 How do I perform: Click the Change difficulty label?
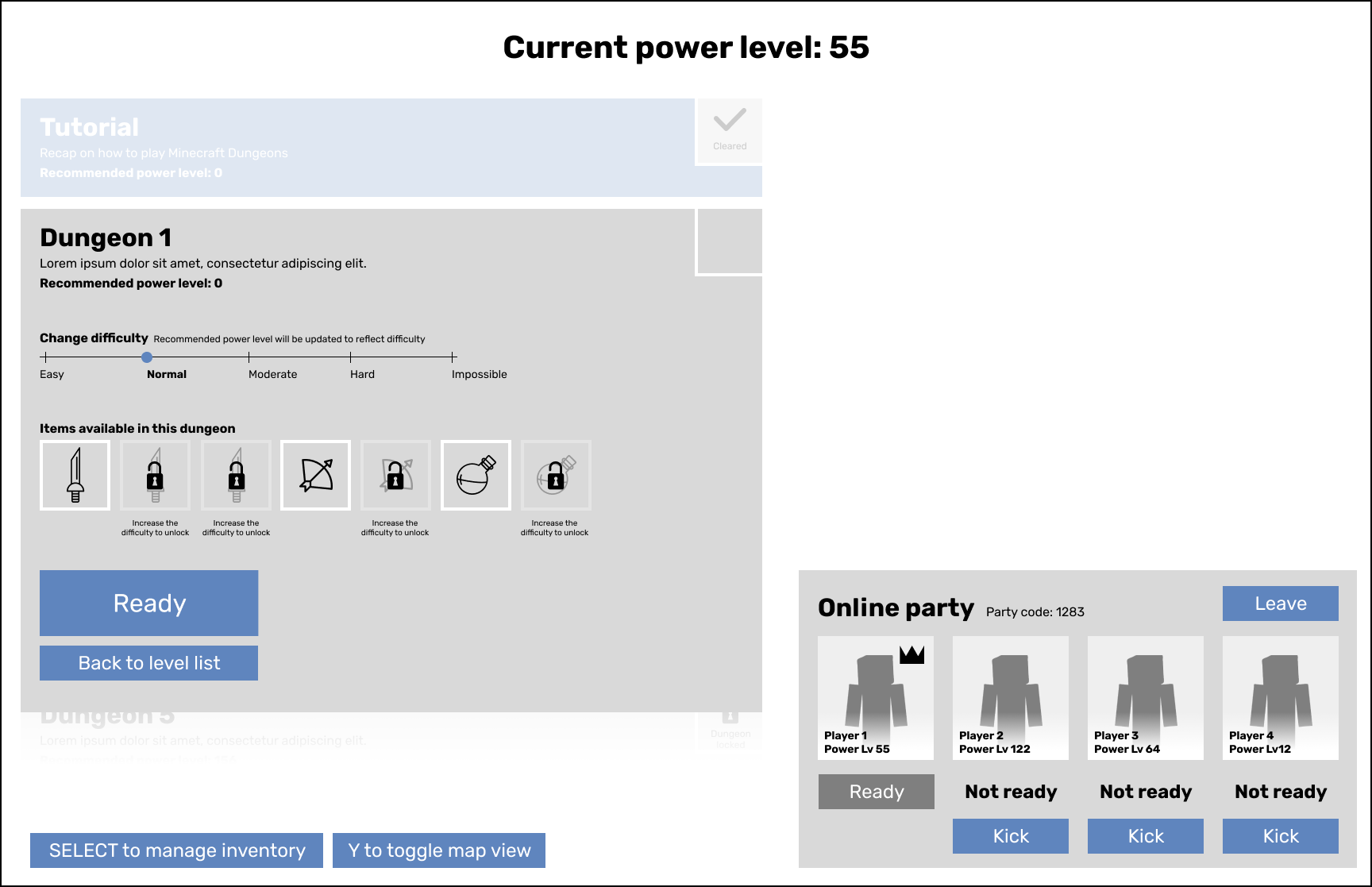[x=94, y=337]
